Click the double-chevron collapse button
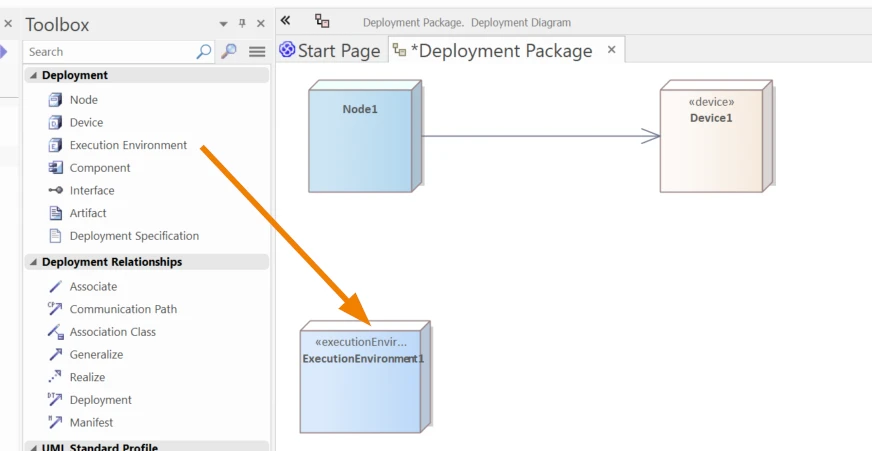This screenshot has width=872, height=451. pyautogui.click(x=285, y=21)
